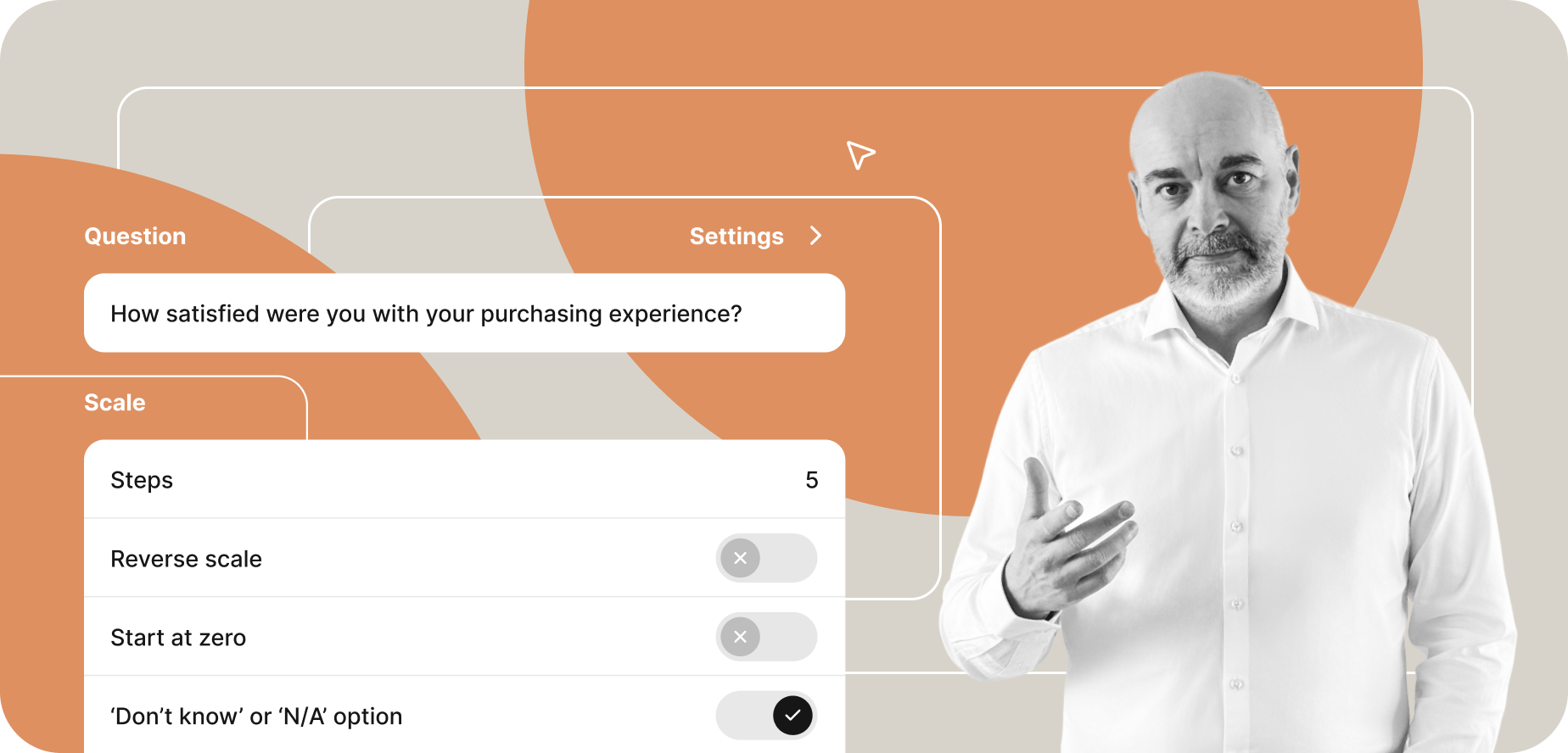Image resolution: width=1568 pixels, height=753 pixels.
Task: Open the Steps row label
Action: click(142, 480)
